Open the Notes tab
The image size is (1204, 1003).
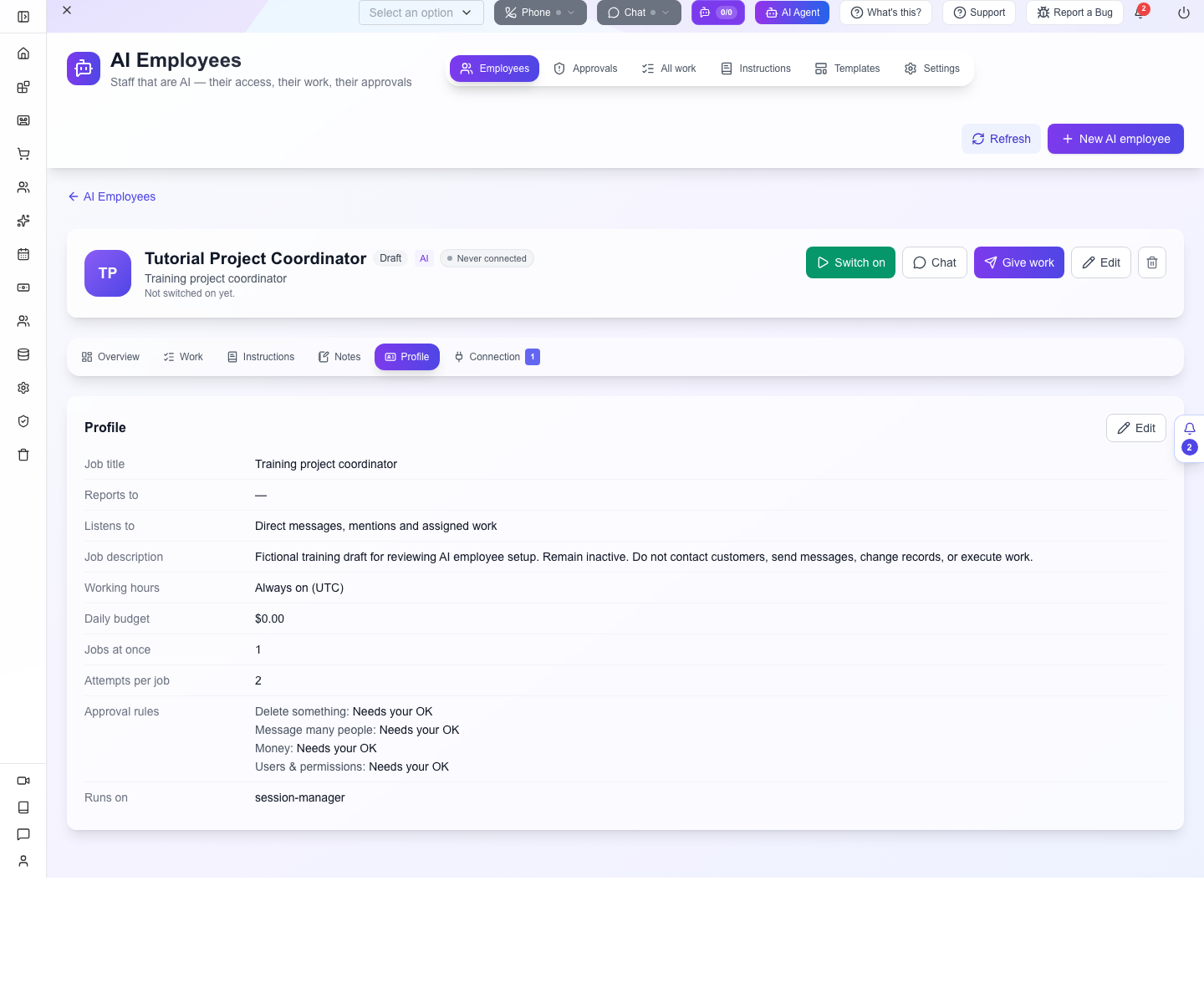pos(339,357)
